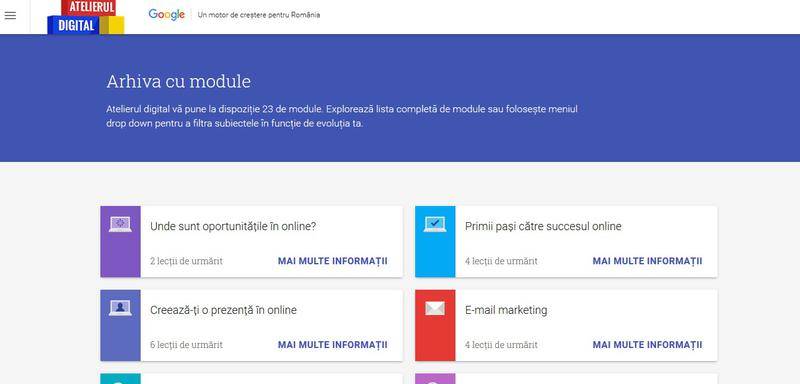Open the 'E-mail marketing' module title

[x=506, y=310]
